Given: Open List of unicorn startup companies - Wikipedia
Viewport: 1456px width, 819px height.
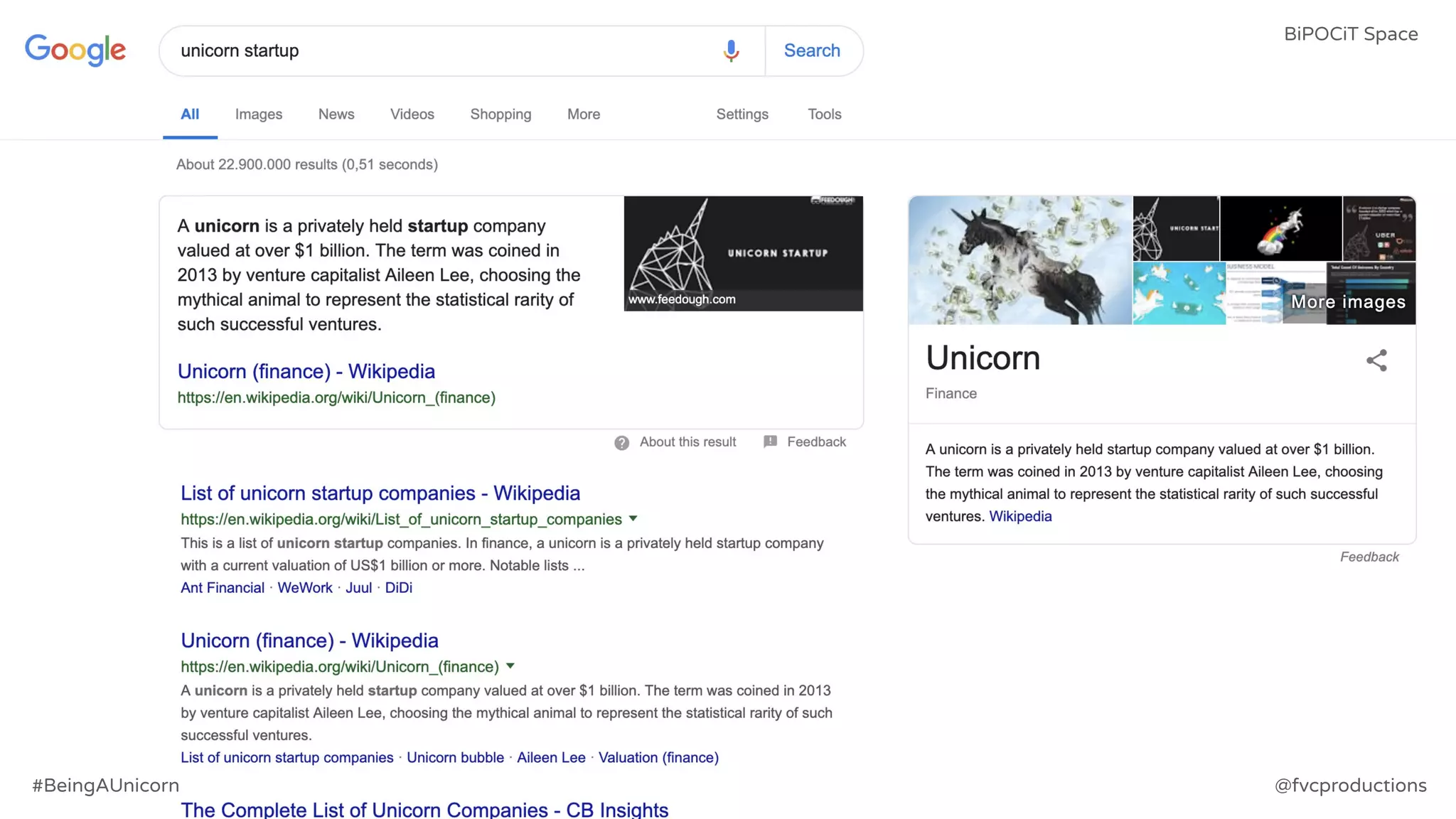Looking at the screenshot, I should pyautogui.click(x=380, y=493).
